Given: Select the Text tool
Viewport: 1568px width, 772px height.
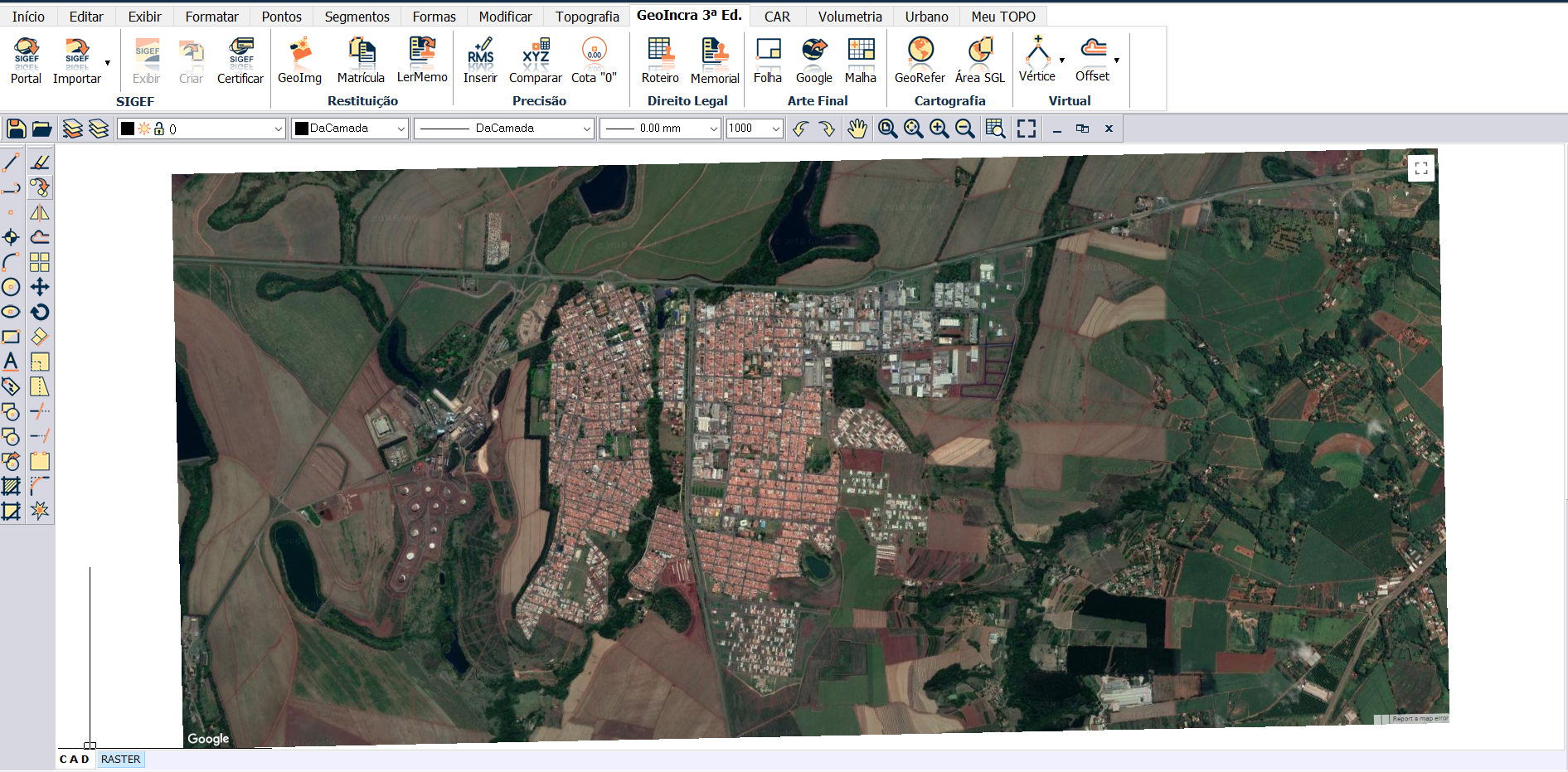Looking at the screenshot, I should click(11, 362).
